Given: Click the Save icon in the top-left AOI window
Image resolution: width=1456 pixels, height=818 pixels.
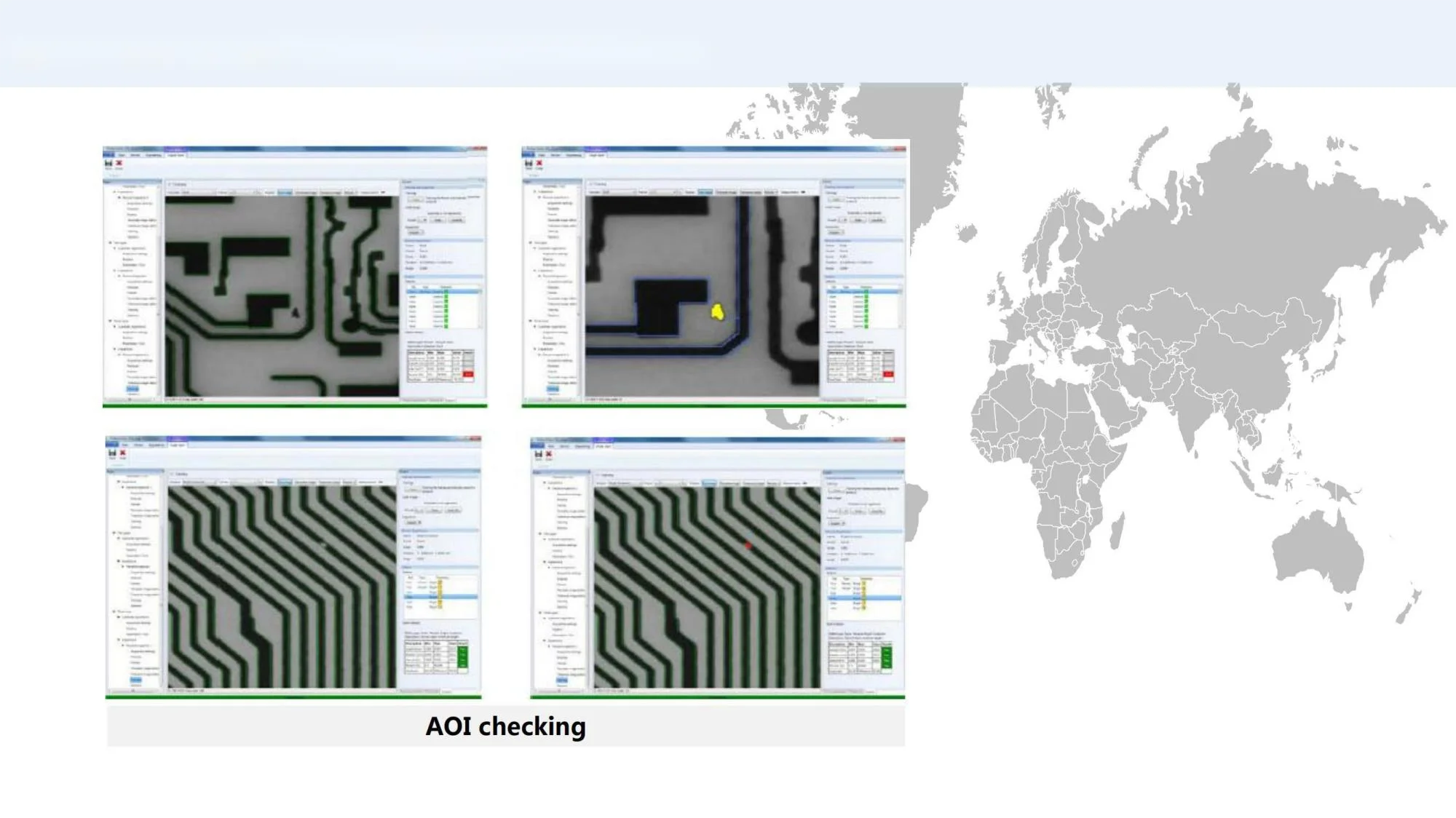Looking at the screenshot, I should coord(108,164).
